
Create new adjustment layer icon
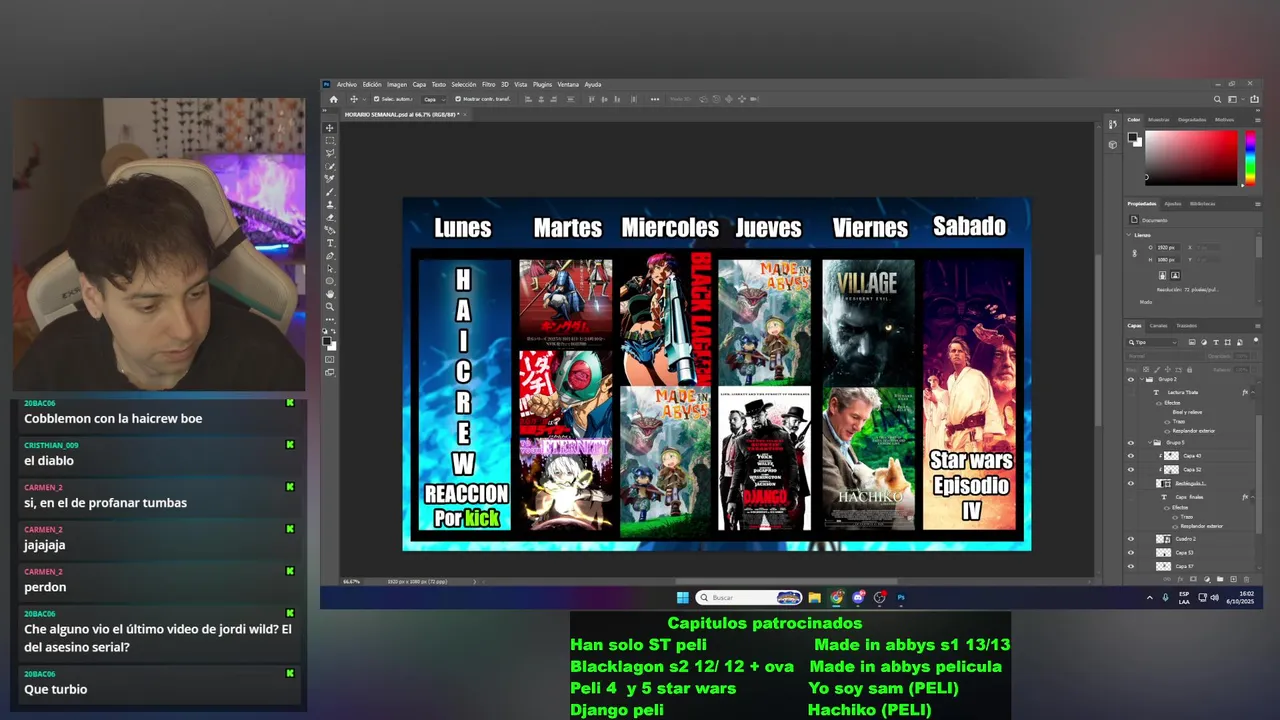pos(1207,579)
